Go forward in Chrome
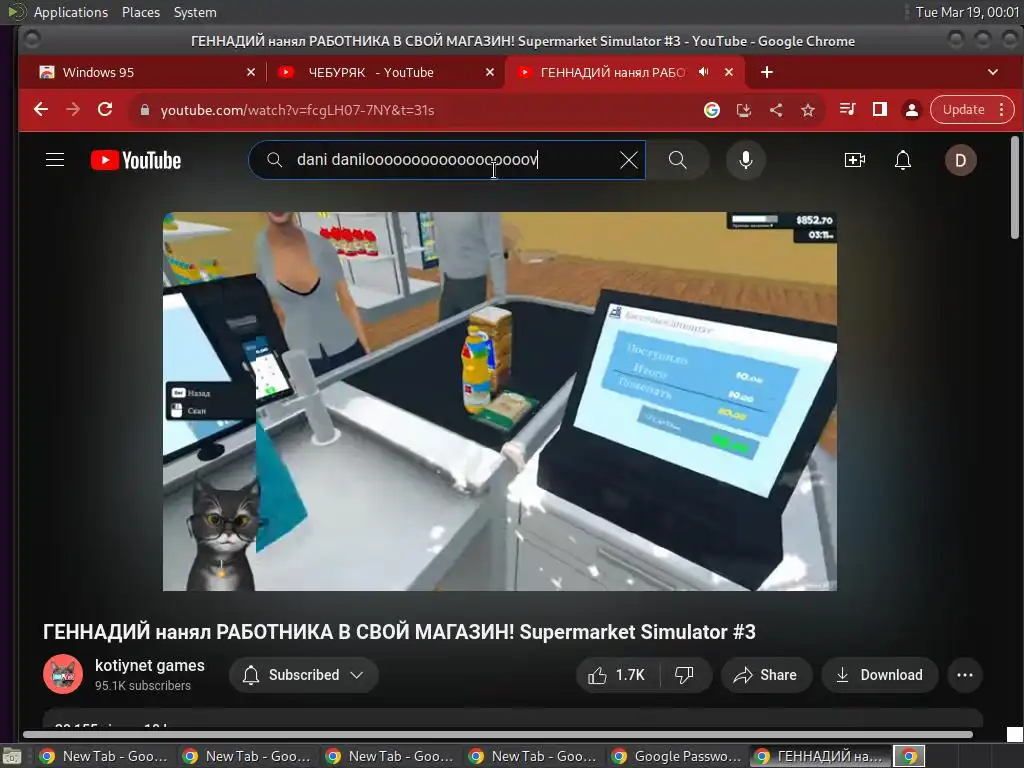This screenshot has height=768, width=1024. pyautogui.click(x=73, y=110)
